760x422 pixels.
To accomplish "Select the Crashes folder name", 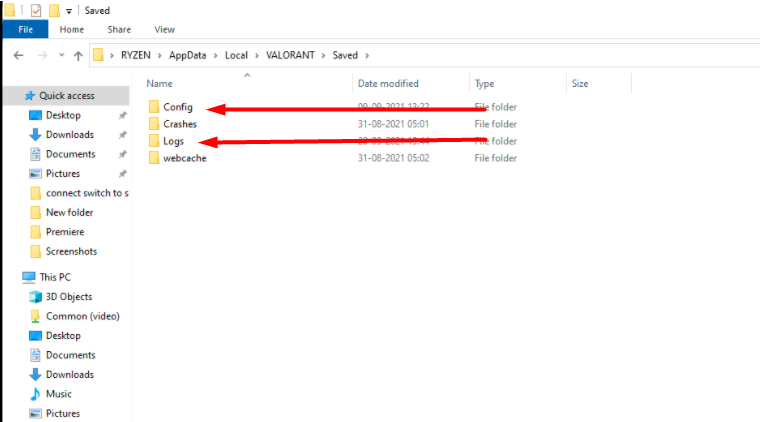I will tap(180, 124).
